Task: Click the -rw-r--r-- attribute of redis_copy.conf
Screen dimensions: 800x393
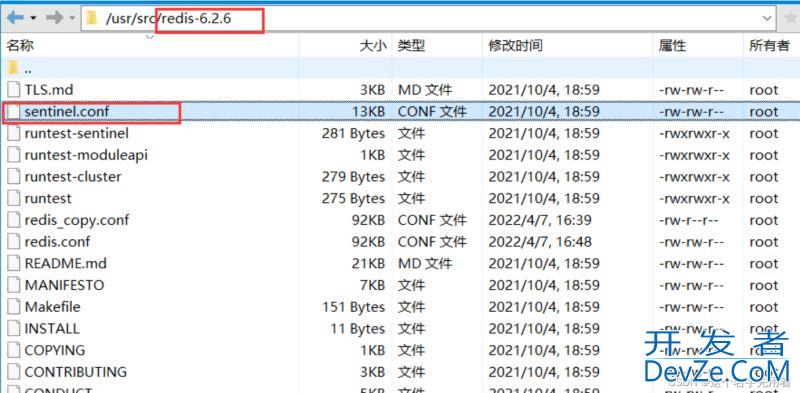Action: click(x=689, y=220)
